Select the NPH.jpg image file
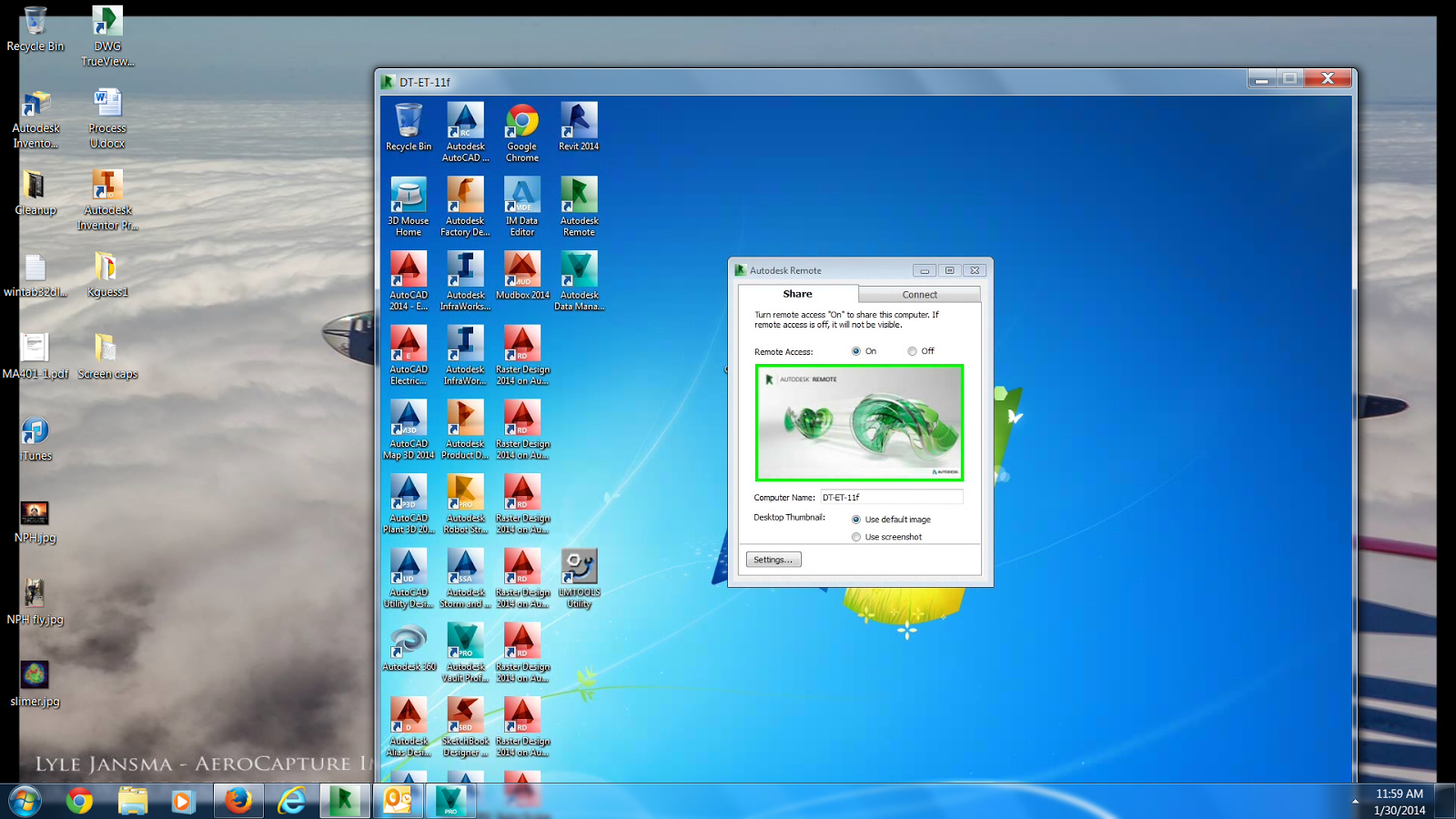Viewport: 1456px width, 819px height. click(x=35, y=521)
